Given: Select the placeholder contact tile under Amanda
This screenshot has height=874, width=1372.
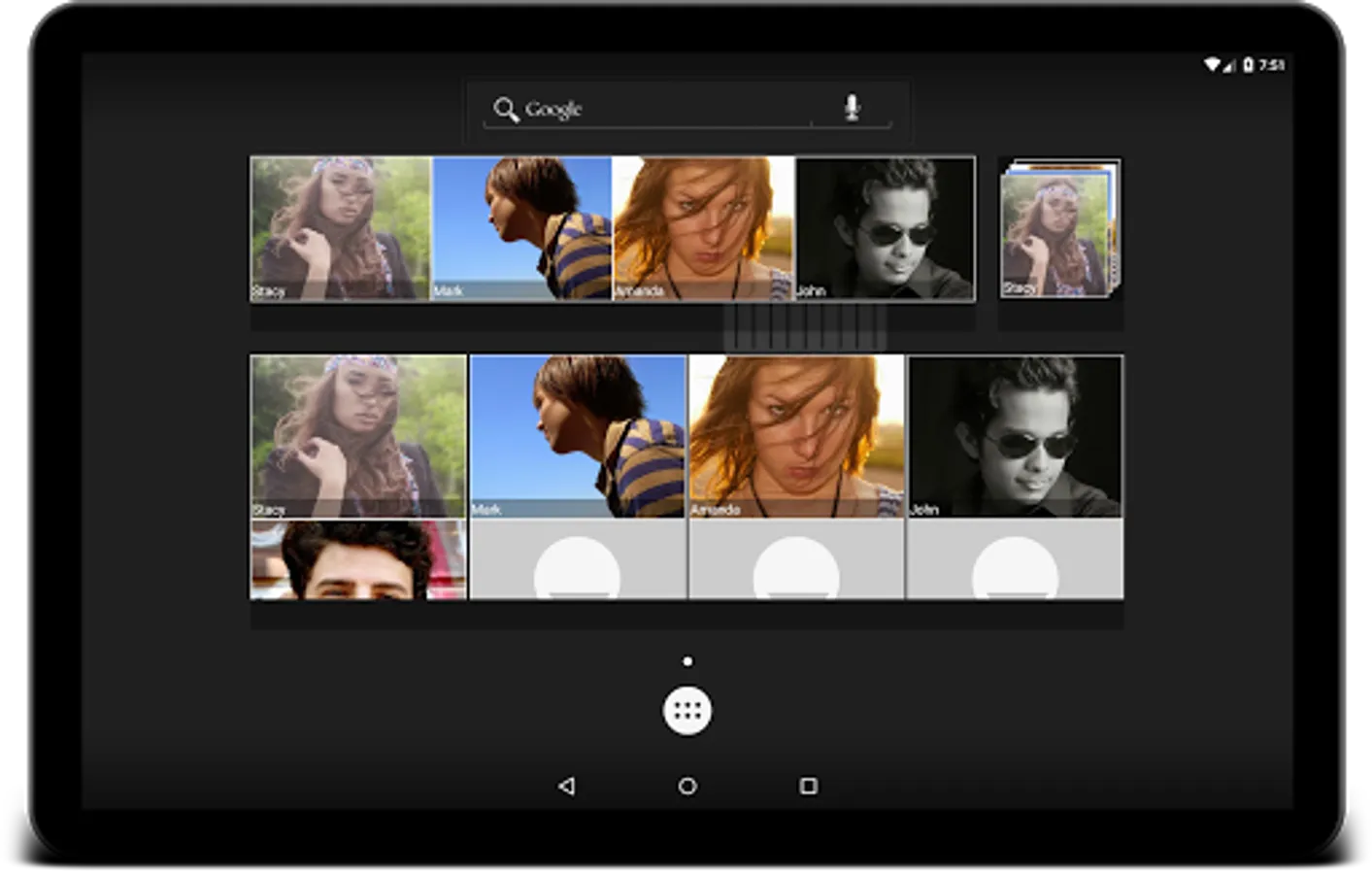Looking at the screenshot, I should point(796,559).
